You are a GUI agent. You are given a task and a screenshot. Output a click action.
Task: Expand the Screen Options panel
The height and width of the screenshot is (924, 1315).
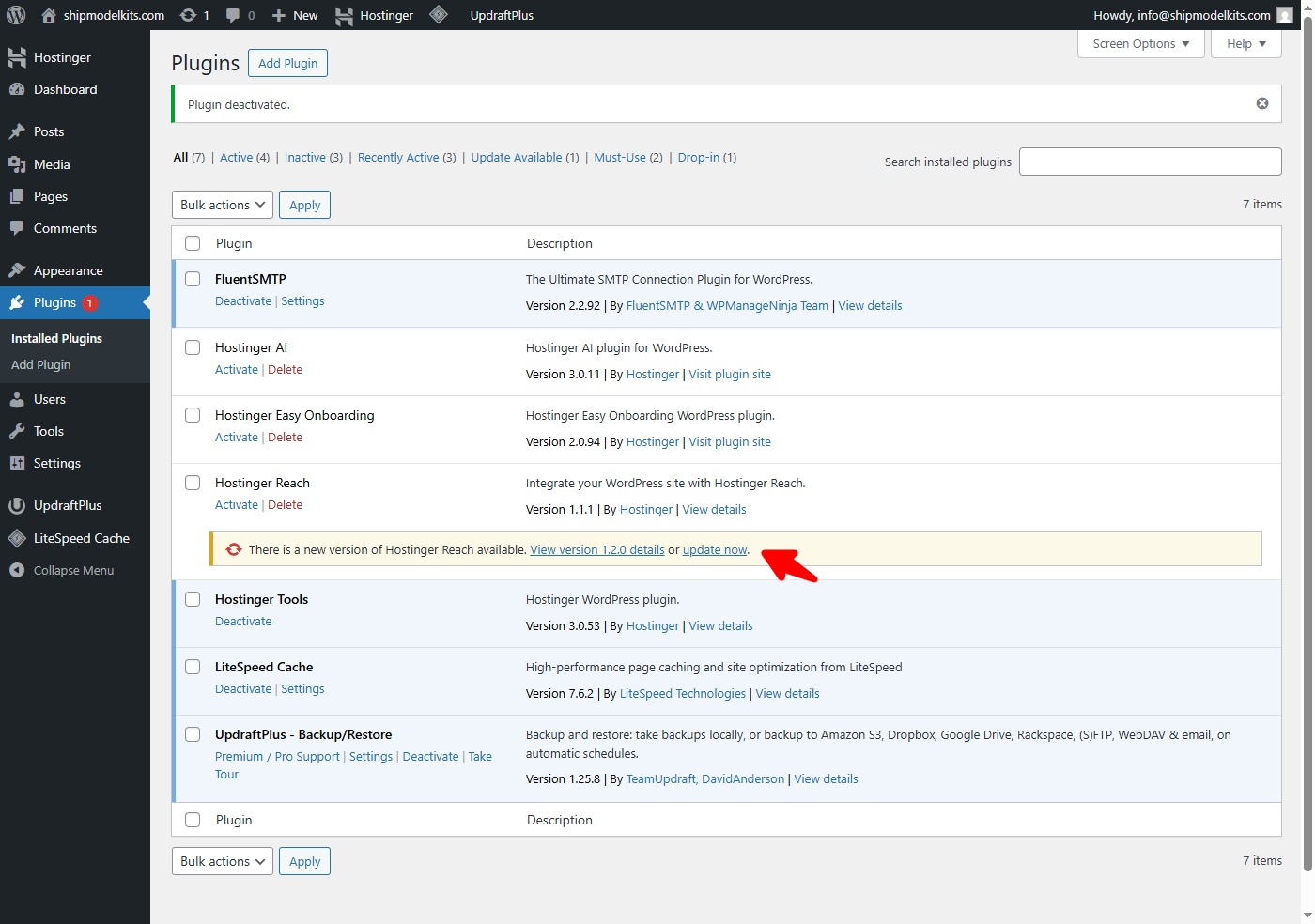tap(1140, 44)
